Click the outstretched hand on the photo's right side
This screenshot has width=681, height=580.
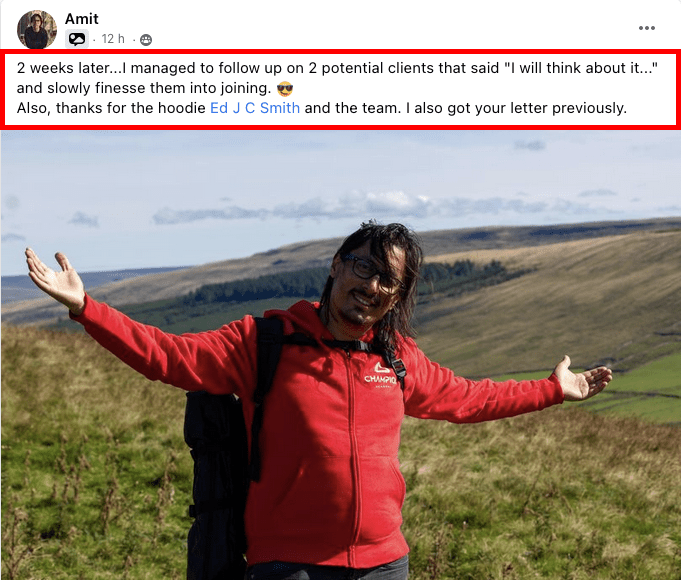click(x=582, y=378)
